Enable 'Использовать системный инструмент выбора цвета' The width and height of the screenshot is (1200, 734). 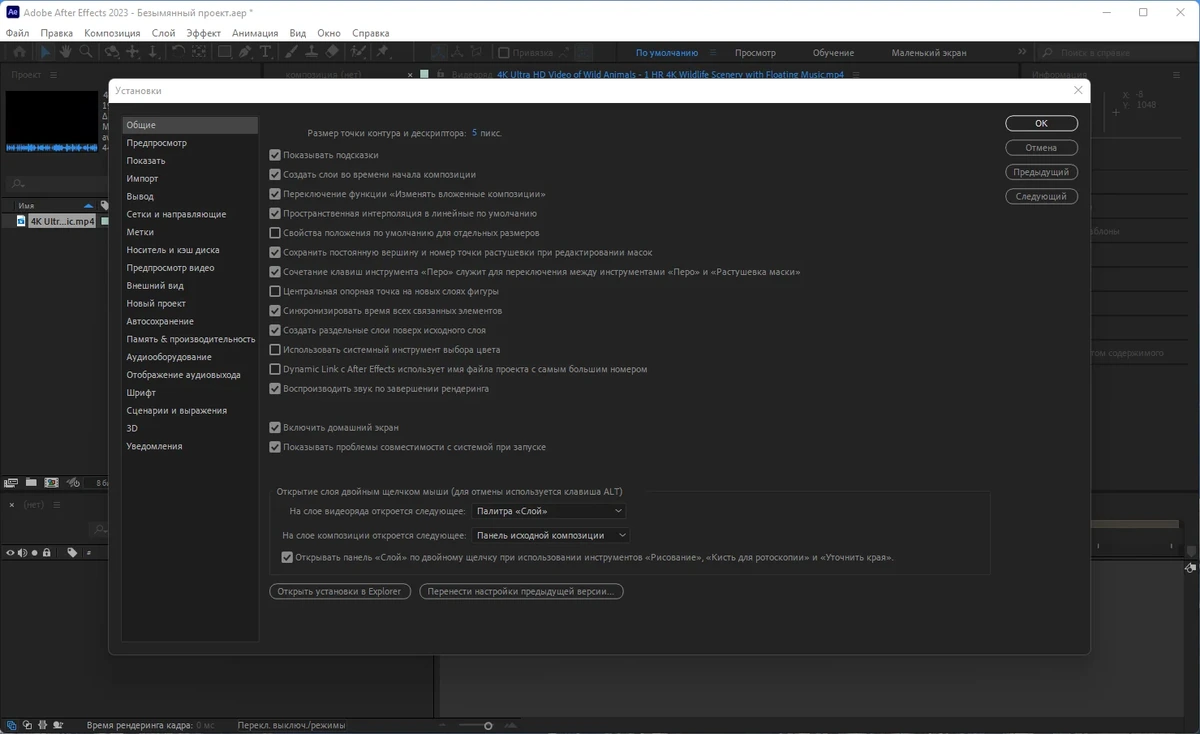click(275, 350)
